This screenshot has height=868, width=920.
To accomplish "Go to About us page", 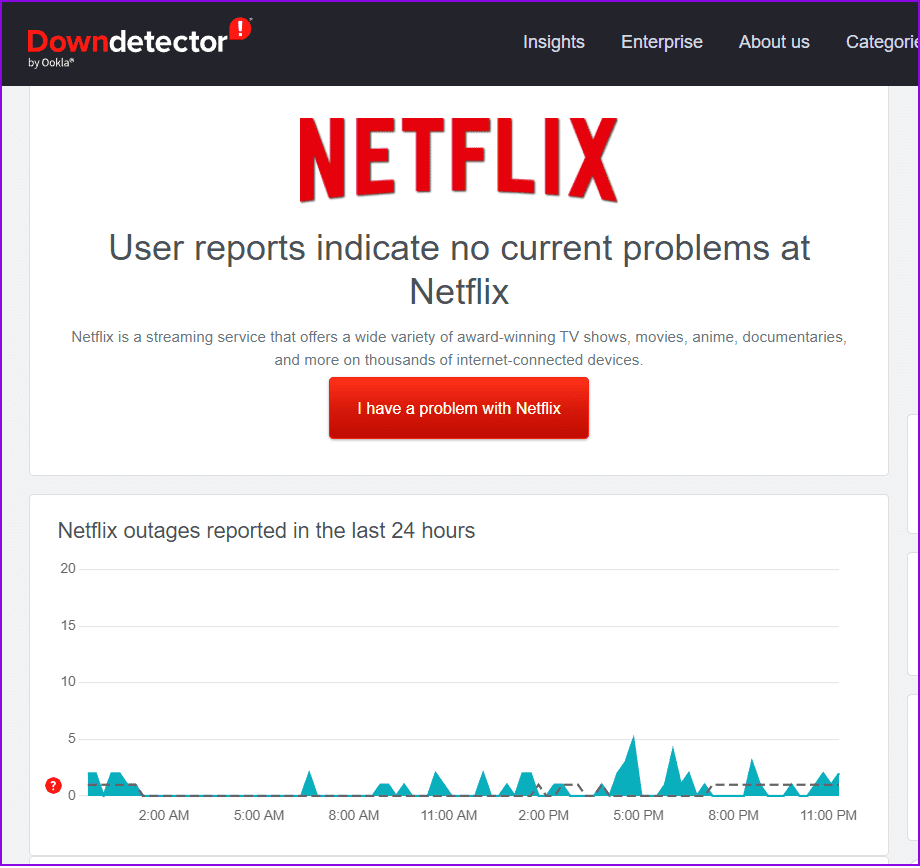I will click(x=773, y=42).
